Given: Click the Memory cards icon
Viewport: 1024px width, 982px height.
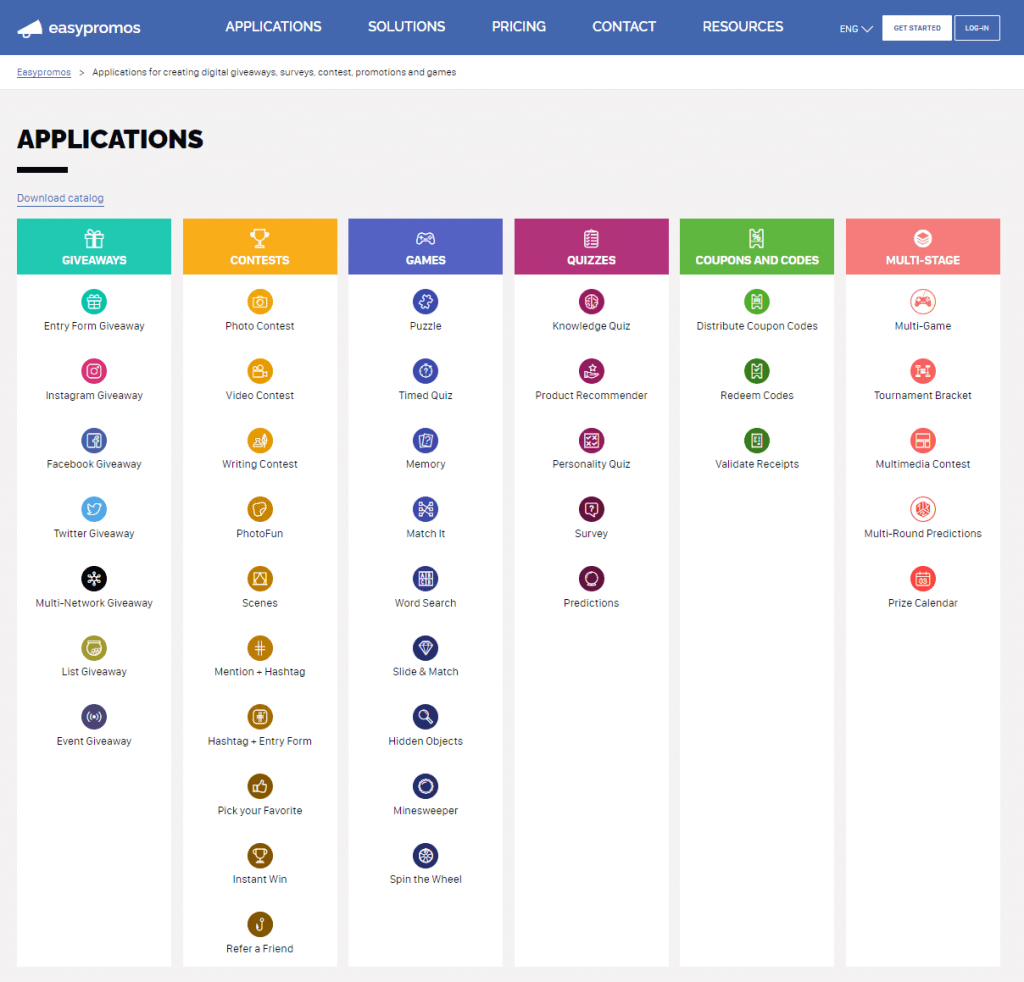Looking at the screenshot, I should pyautogui.click(x=426, y=441).
